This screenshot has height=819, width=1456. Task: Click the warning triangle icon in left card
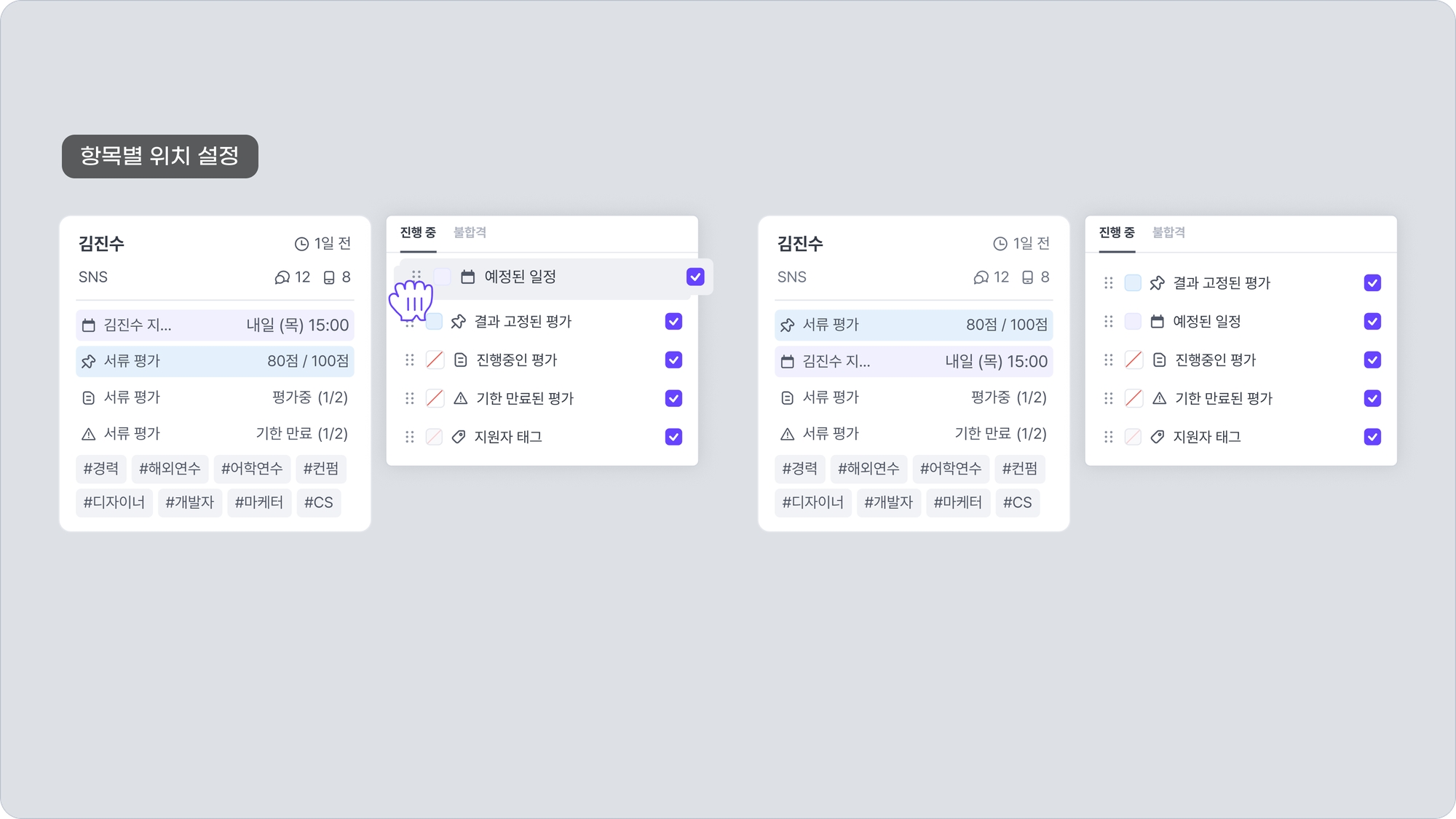88,434
